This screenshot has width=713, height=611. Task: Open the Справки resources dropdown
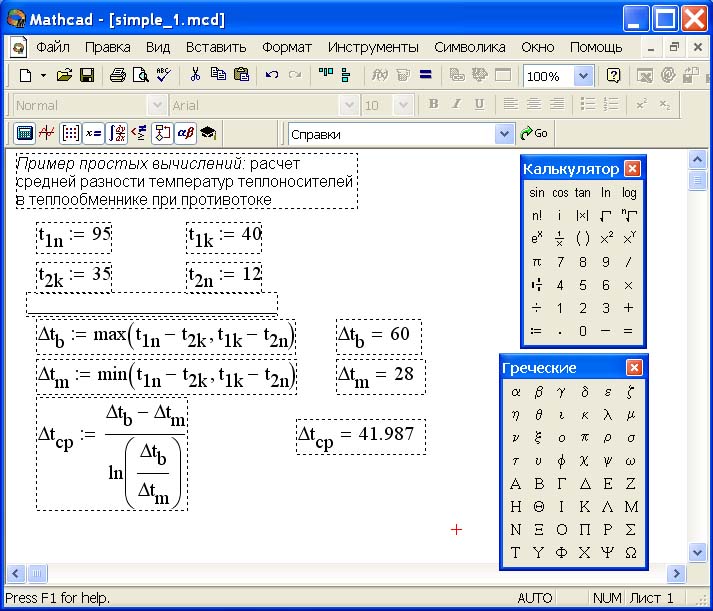504,134
